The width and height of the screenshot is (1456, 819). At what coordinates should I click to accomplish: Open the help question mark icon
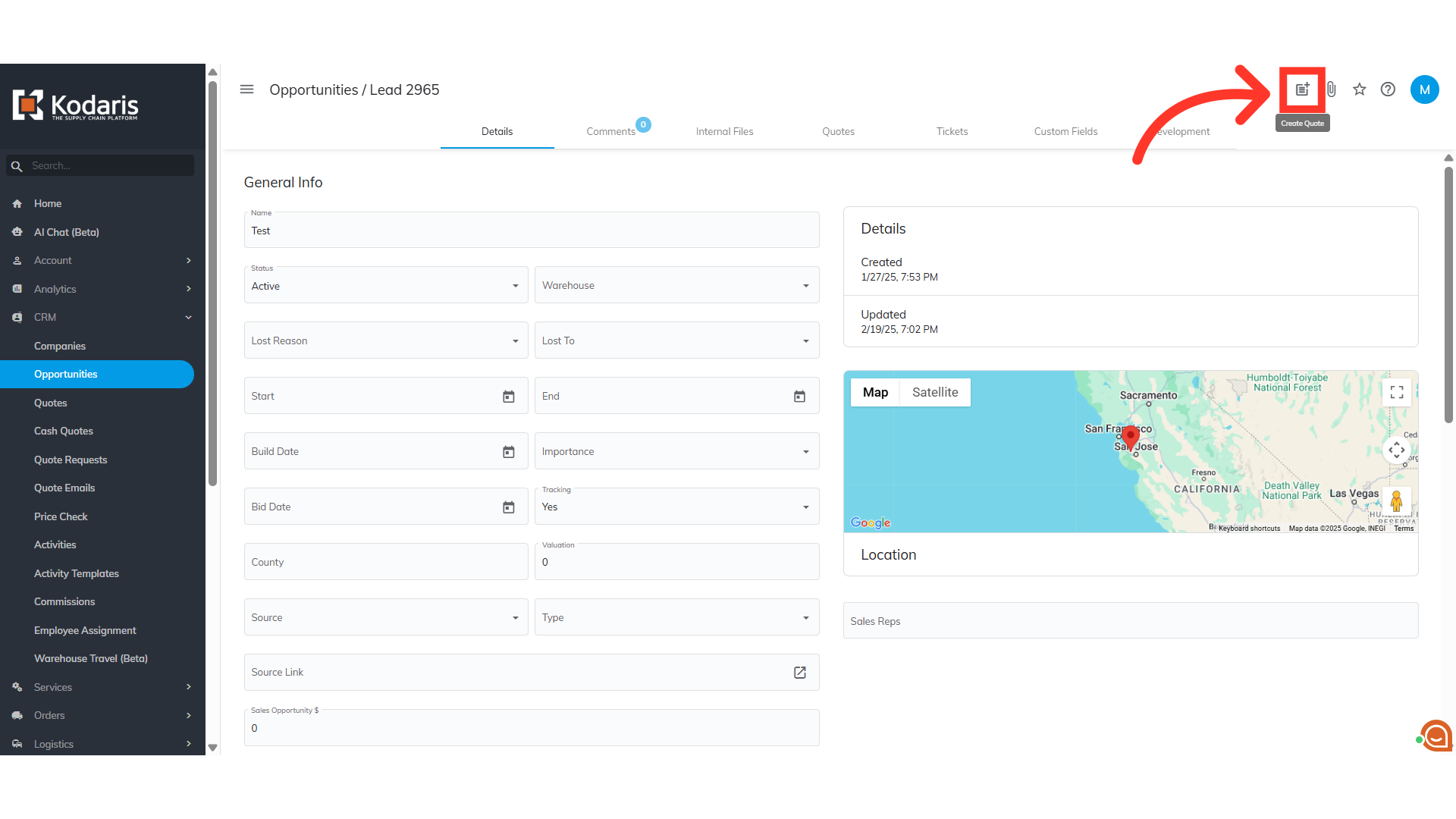pos(1388,89)
